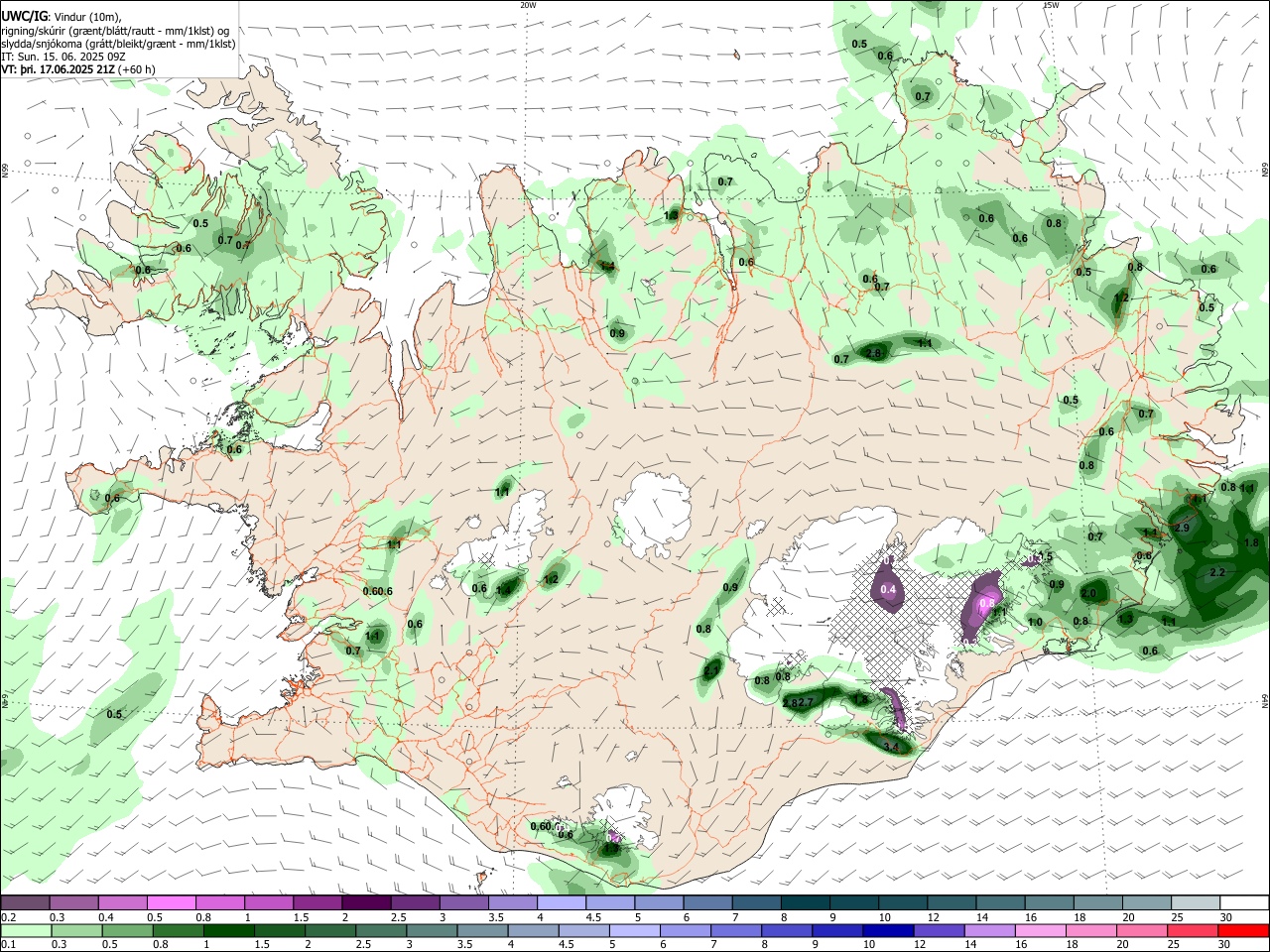Select the dark teal 8–9 snow legend swatch
Screen dimensions: 1270x952
click(805, 902)
